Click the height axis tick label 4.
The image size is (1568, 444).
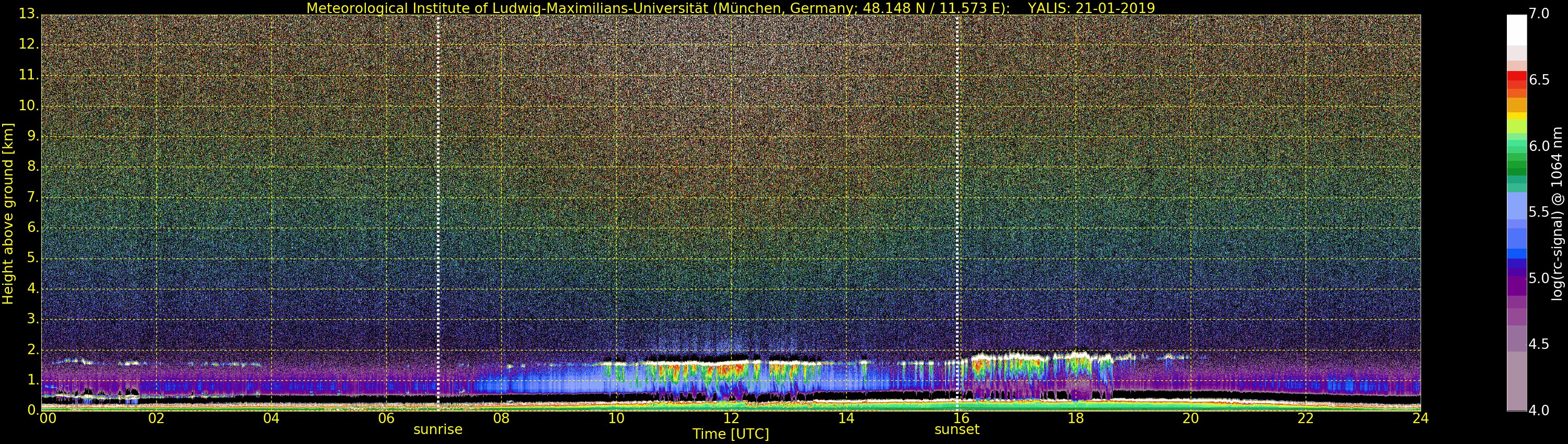[33, 288]
